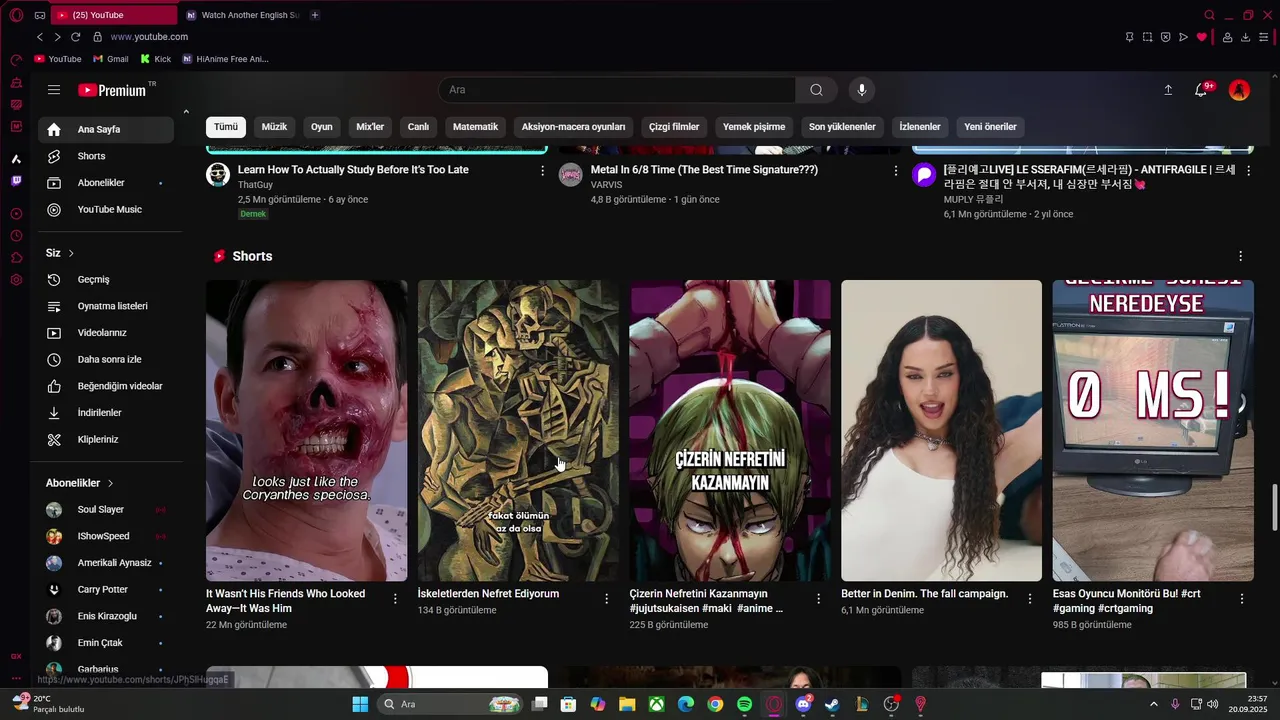Go to Geçmiş history page
Viewport: 1280px width, 720px height.
(106, 279)
